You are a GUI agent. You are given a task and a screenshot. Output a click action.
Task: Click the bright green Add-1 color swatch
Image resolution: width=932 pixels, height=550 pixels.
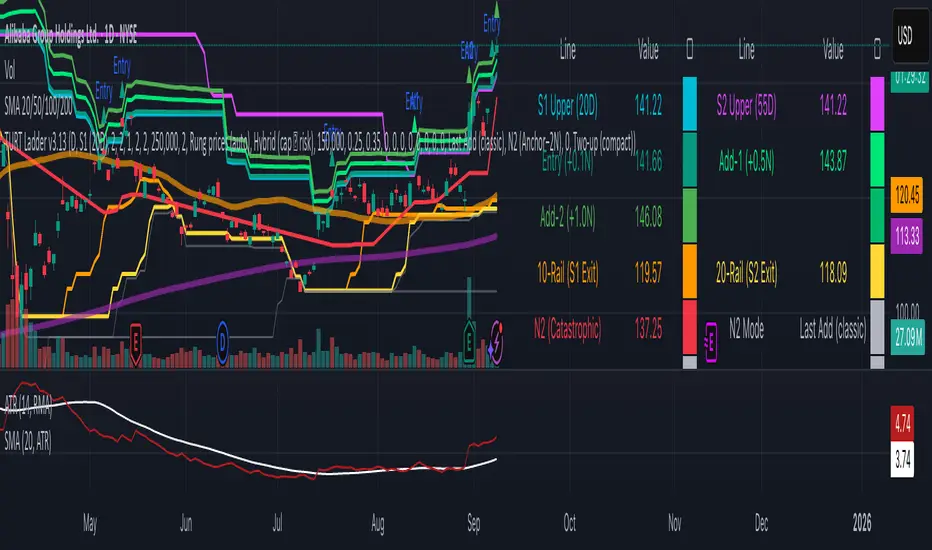[x=877, y=159]
